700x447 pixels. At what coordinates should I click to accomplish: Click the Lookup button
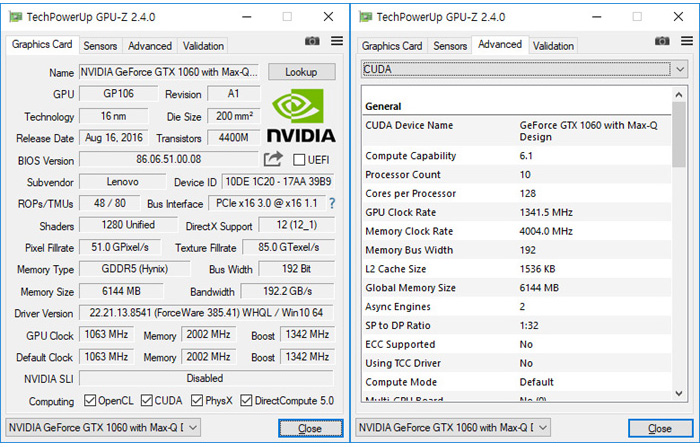pos(301,72)
